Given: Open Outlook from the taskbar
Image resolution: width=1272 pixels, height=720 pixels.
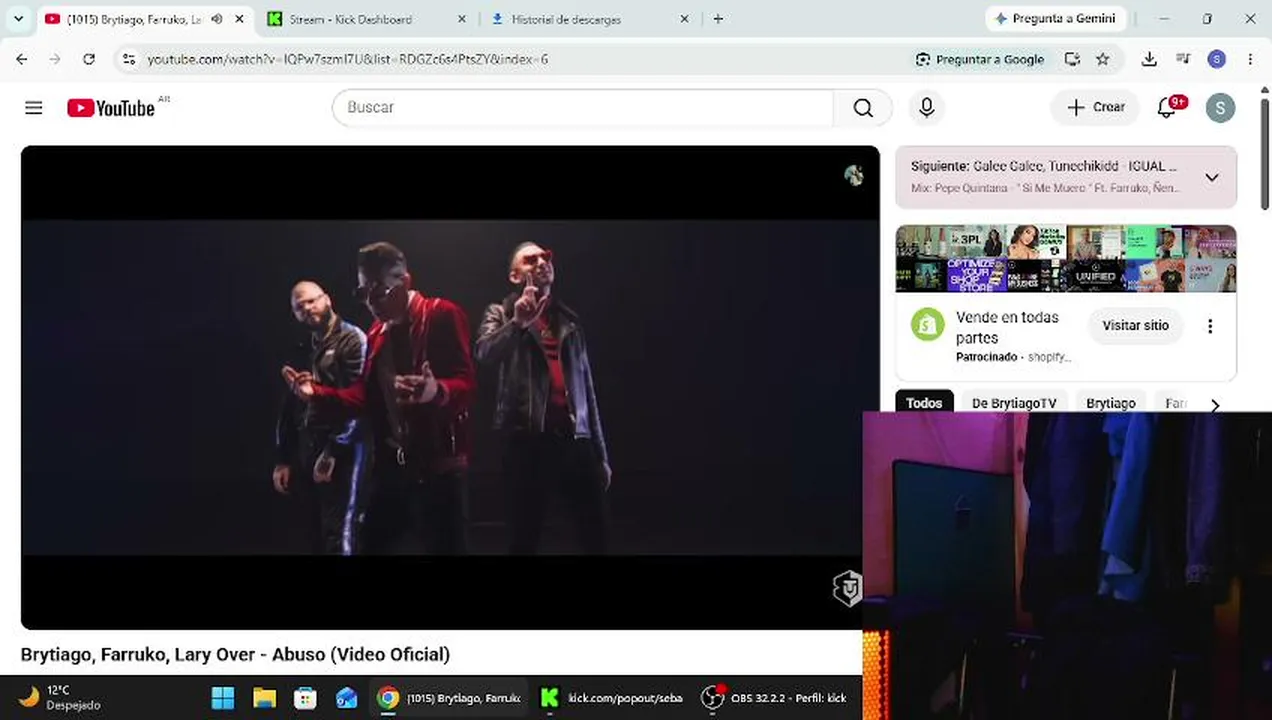Looking at the screenshot, I should point(346,698).
